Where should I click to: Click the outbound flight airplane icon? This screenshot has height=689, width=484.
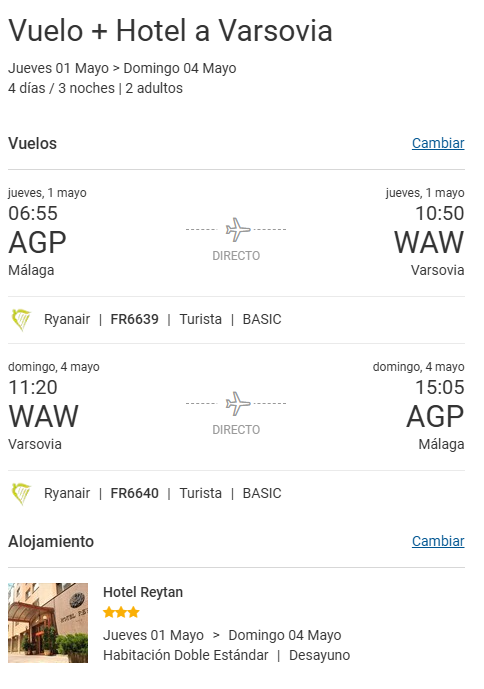coord(237,229)
